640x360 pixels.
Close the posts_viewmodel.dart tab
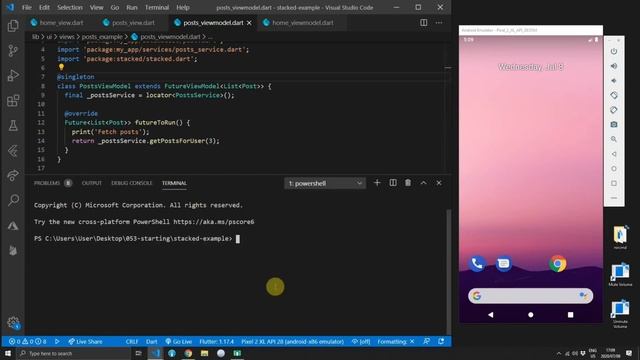[249, 23]
